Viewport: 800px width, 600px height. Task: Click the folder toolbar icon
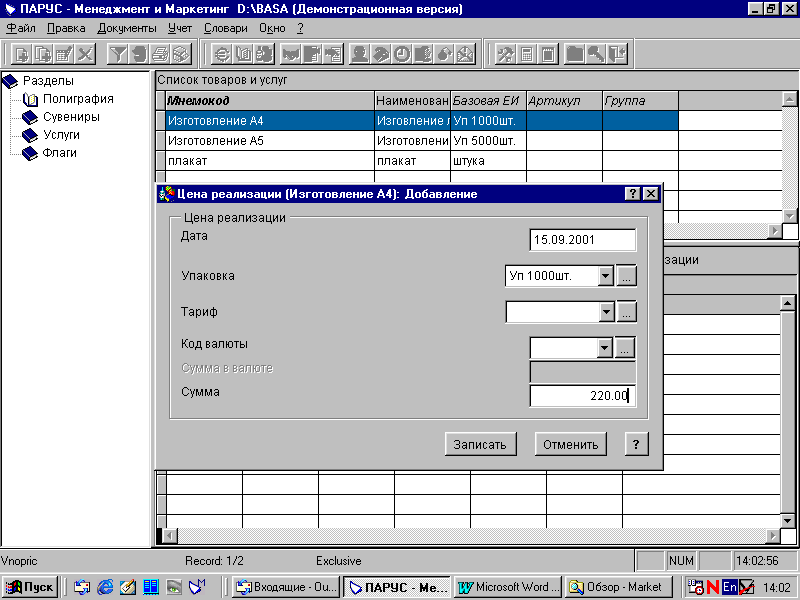tap(574, 54)
